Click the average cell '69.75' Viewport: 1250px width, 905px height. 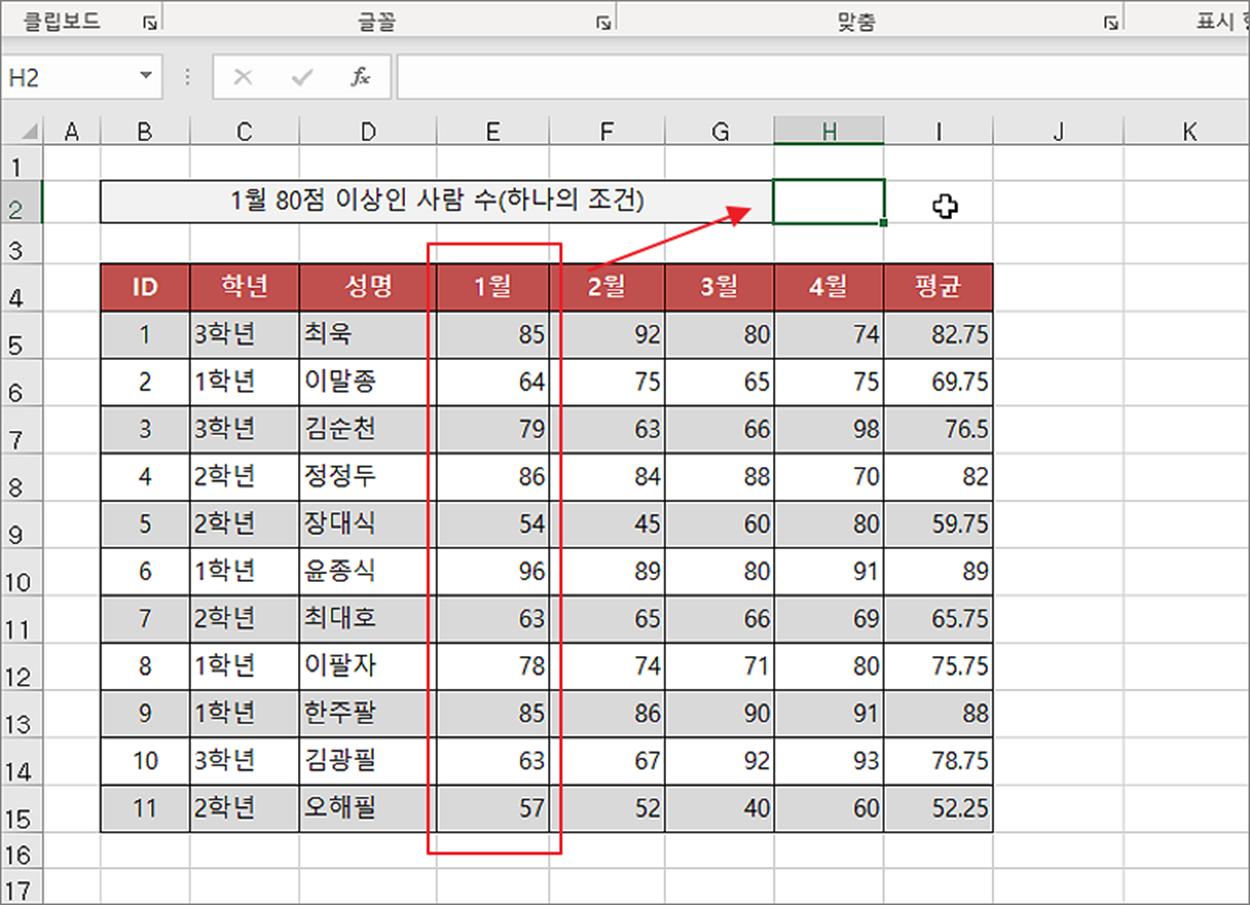[938, 382]
